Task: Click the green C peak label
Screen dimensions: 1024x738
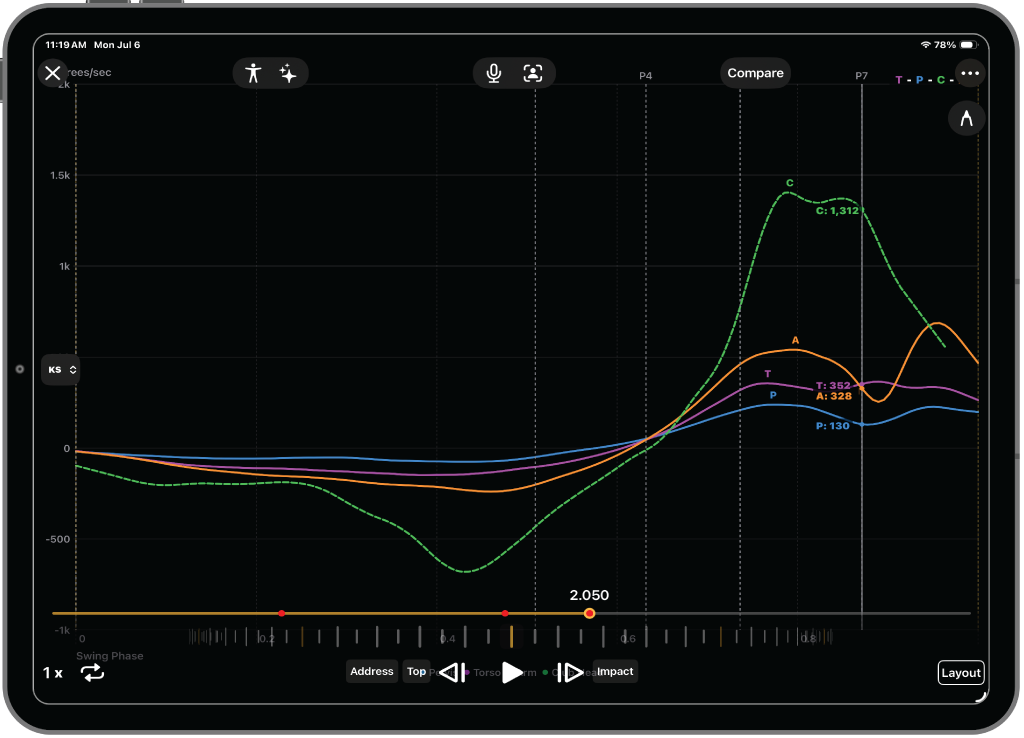Action: (x=790, y=184)
